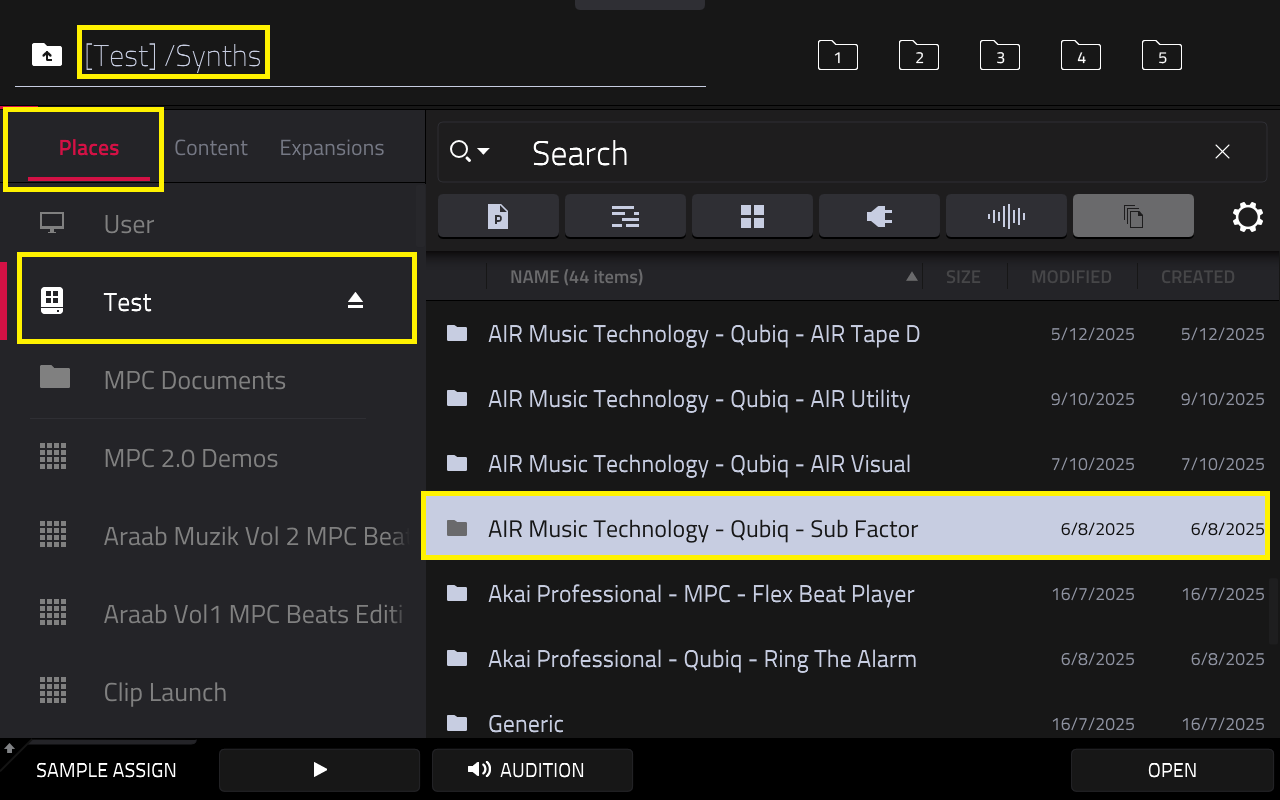Open browser settings gear
The width and height of the screenshot is (1280, 800).
[x=1248, y=217]
